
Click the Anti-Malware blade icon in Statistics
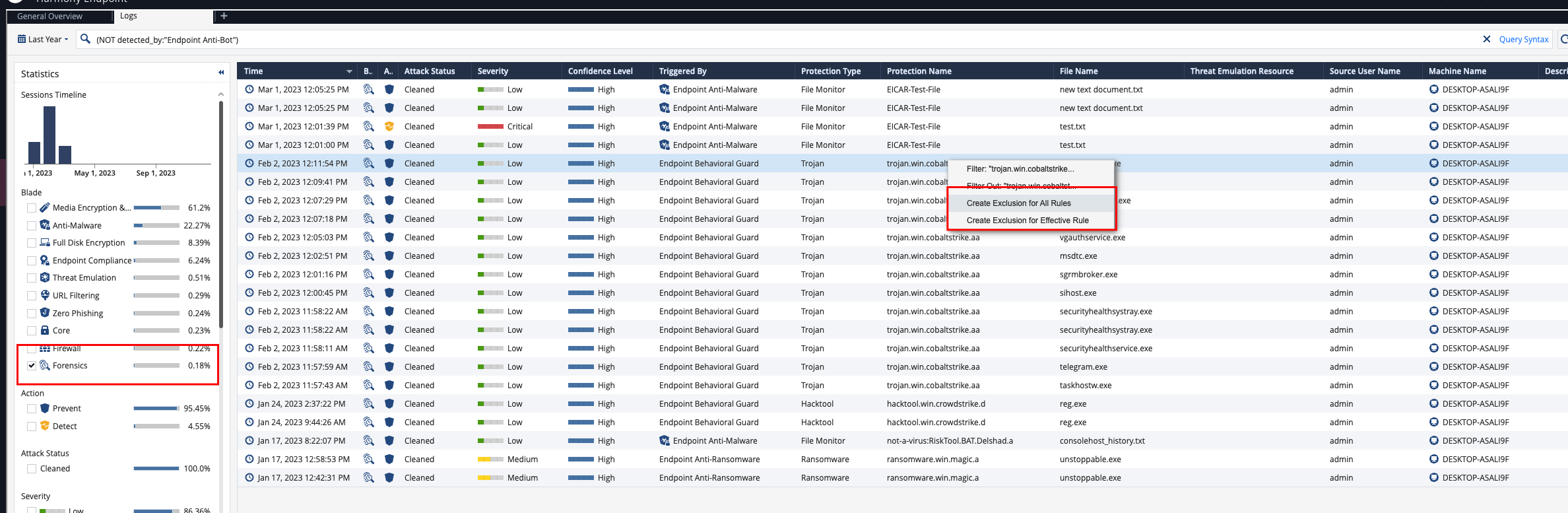(x=45, y=225)
